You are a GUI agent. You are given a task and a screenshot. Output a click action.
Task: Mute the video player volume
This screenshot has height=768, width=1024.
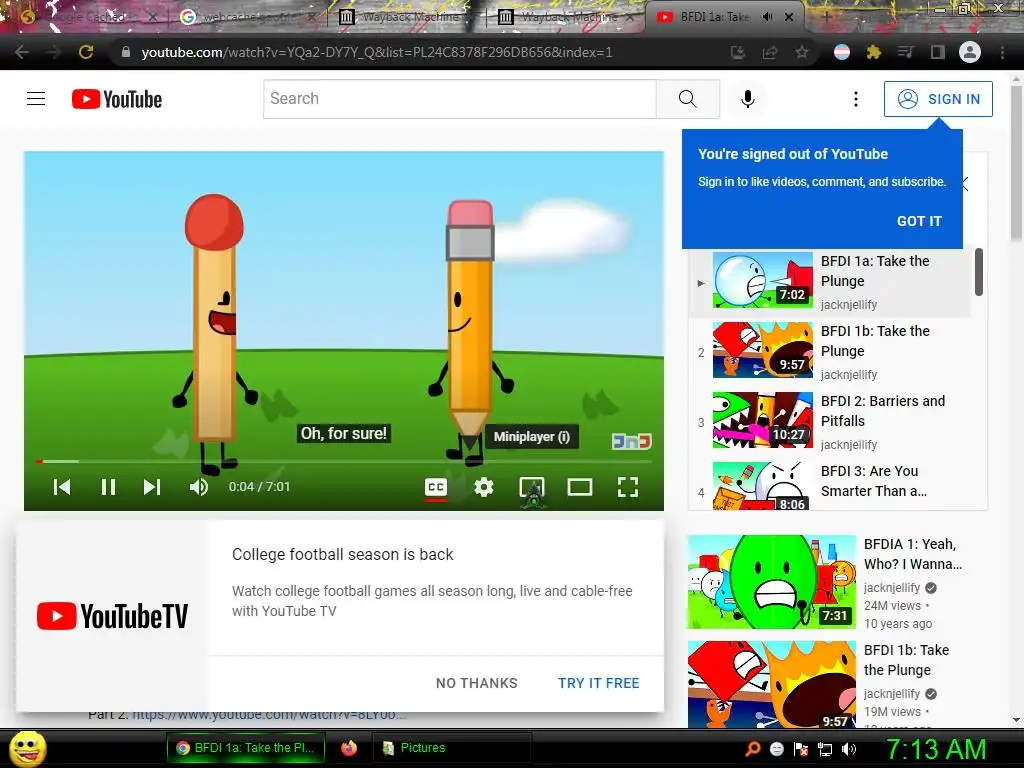[x=199, y=487]
